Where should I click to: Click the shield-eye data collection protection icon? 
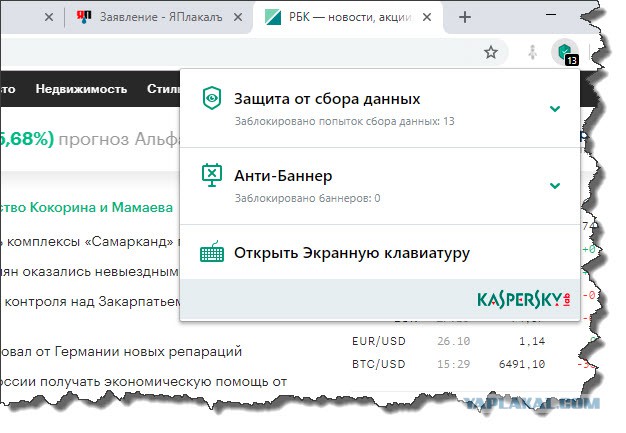[212, 98]
